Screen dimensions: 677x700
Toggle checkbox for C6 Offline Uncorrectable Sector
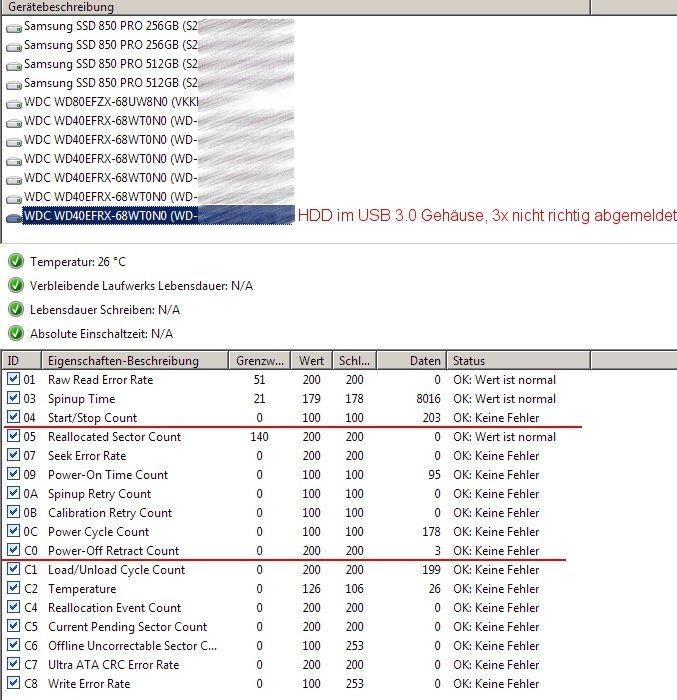point(13,645)
